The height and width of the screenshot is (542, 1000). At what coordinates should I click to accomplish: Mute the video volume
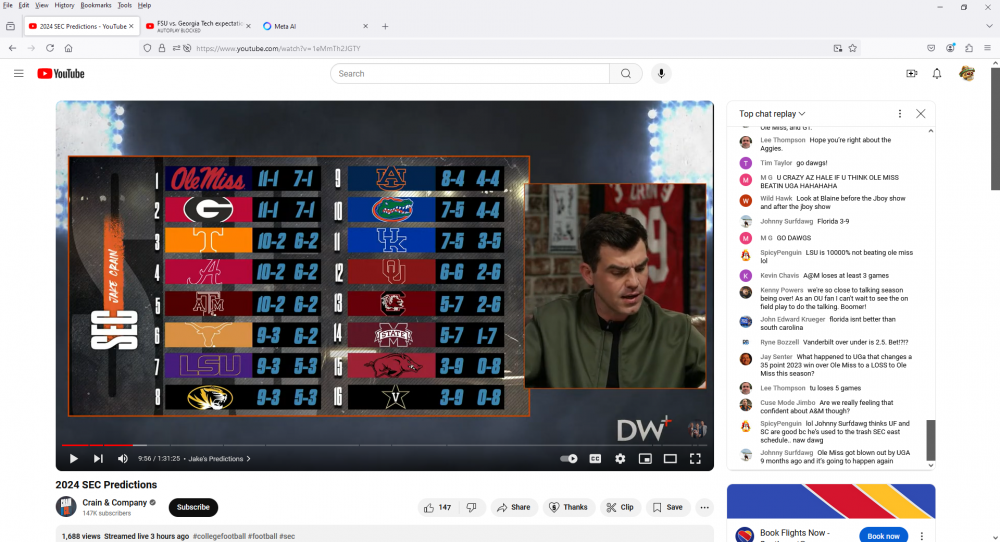[123, 459]
